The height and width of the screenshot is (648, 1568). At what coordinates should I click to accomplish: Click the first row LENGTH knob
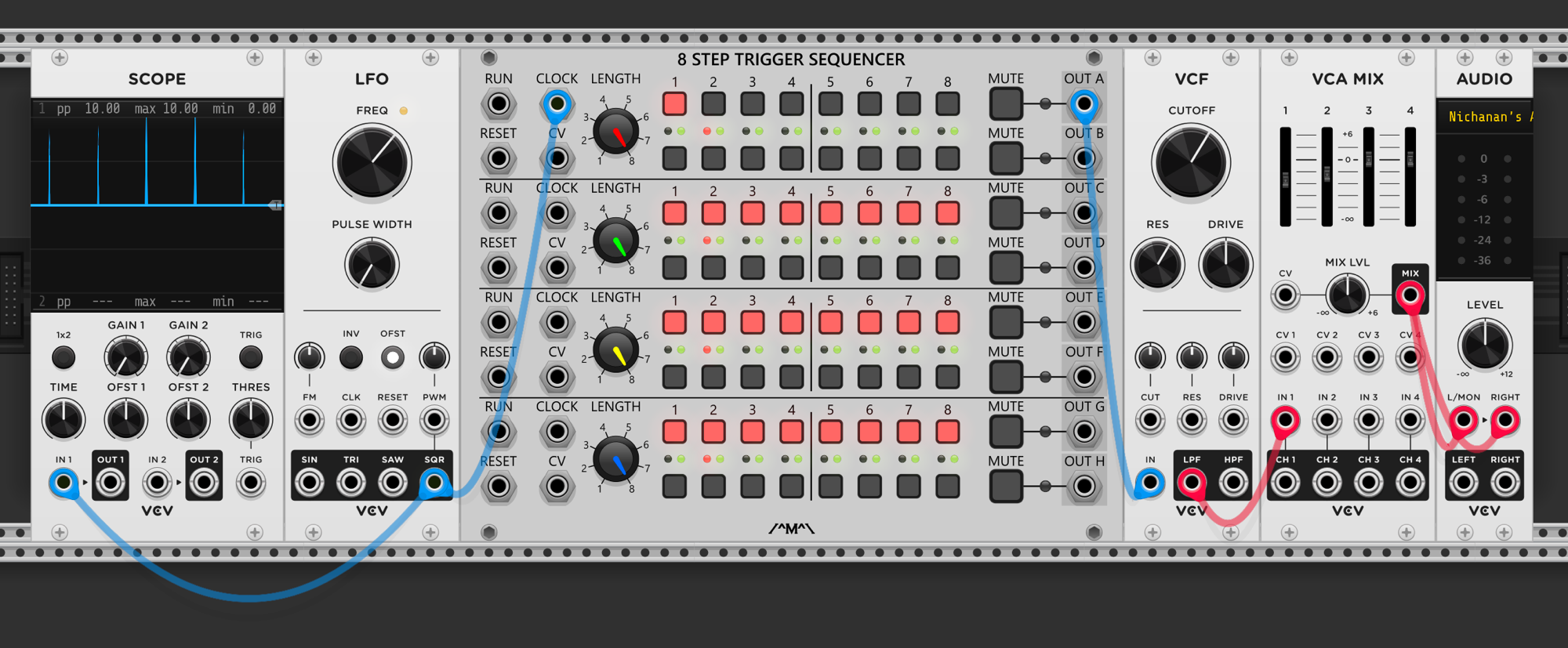point(615,131)
